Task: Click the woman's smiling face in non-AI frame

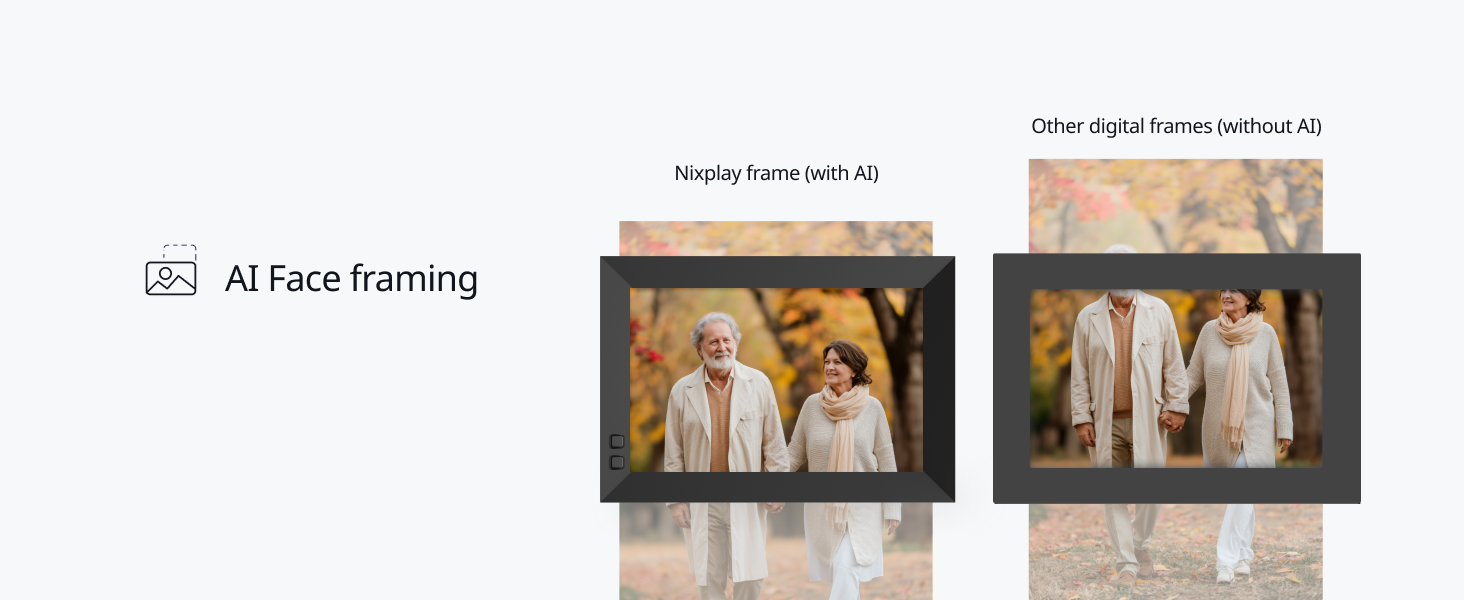Action: (x=1232, y=300)
